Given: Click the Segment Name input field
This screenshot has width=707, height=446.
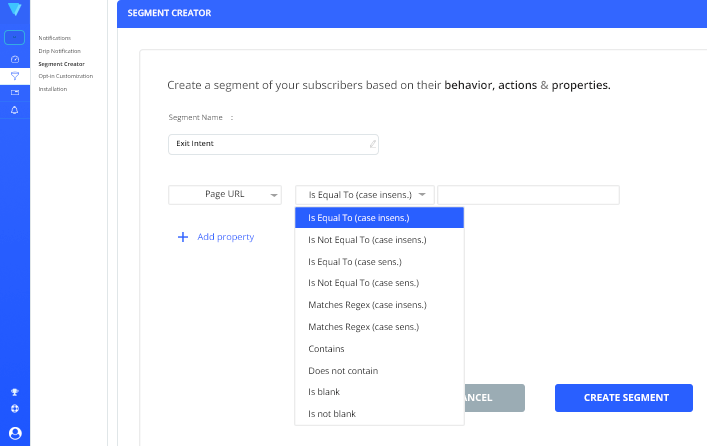Looking at the screenshot, I should 272,144.
